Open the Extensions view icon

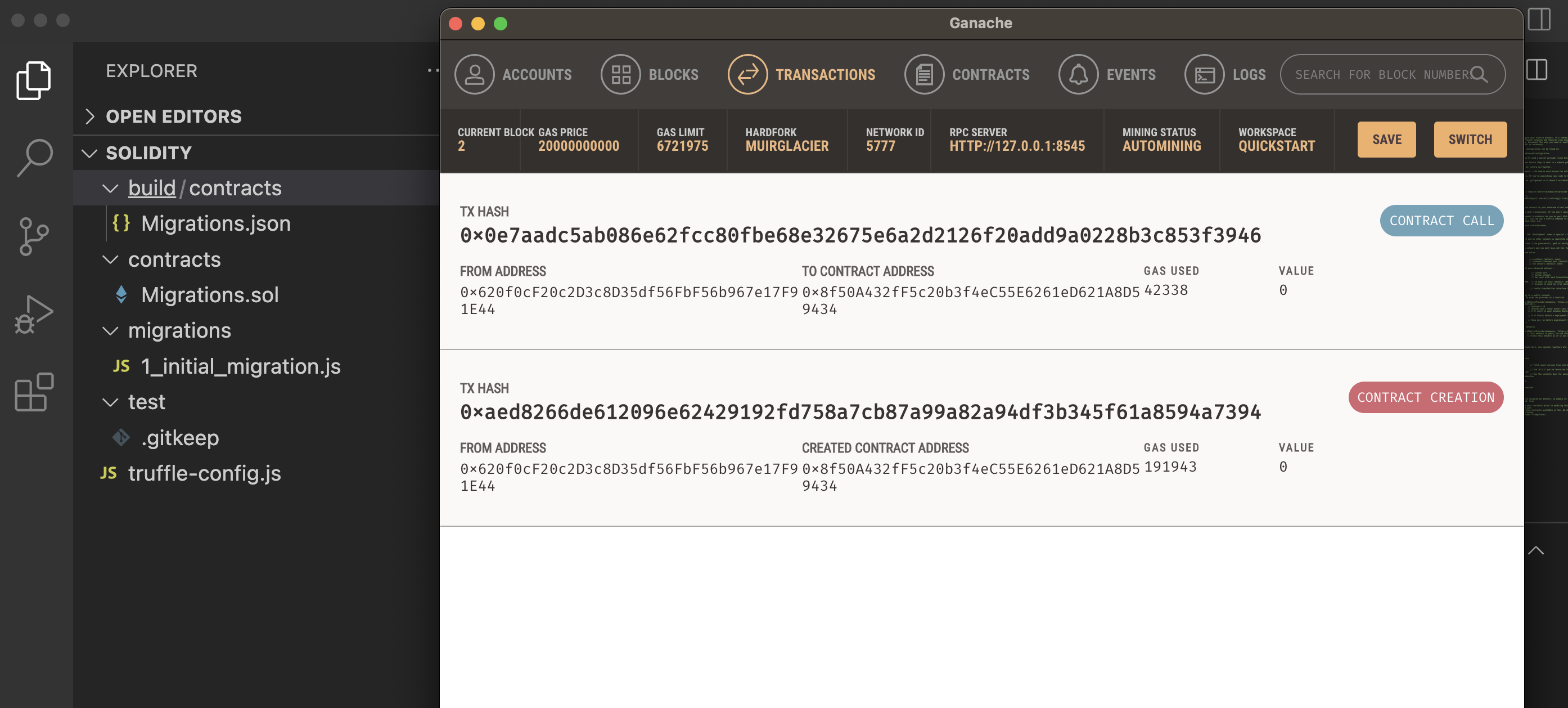pos(34,392)
